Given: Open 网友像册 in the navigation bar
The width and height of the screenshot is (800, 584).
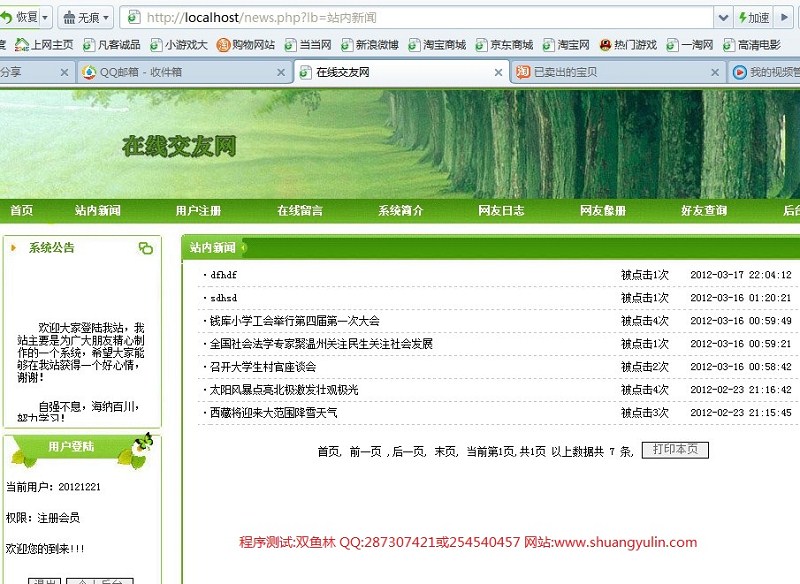Looking at the screenshot, I should pyautogui.click(x=603, y=210).
